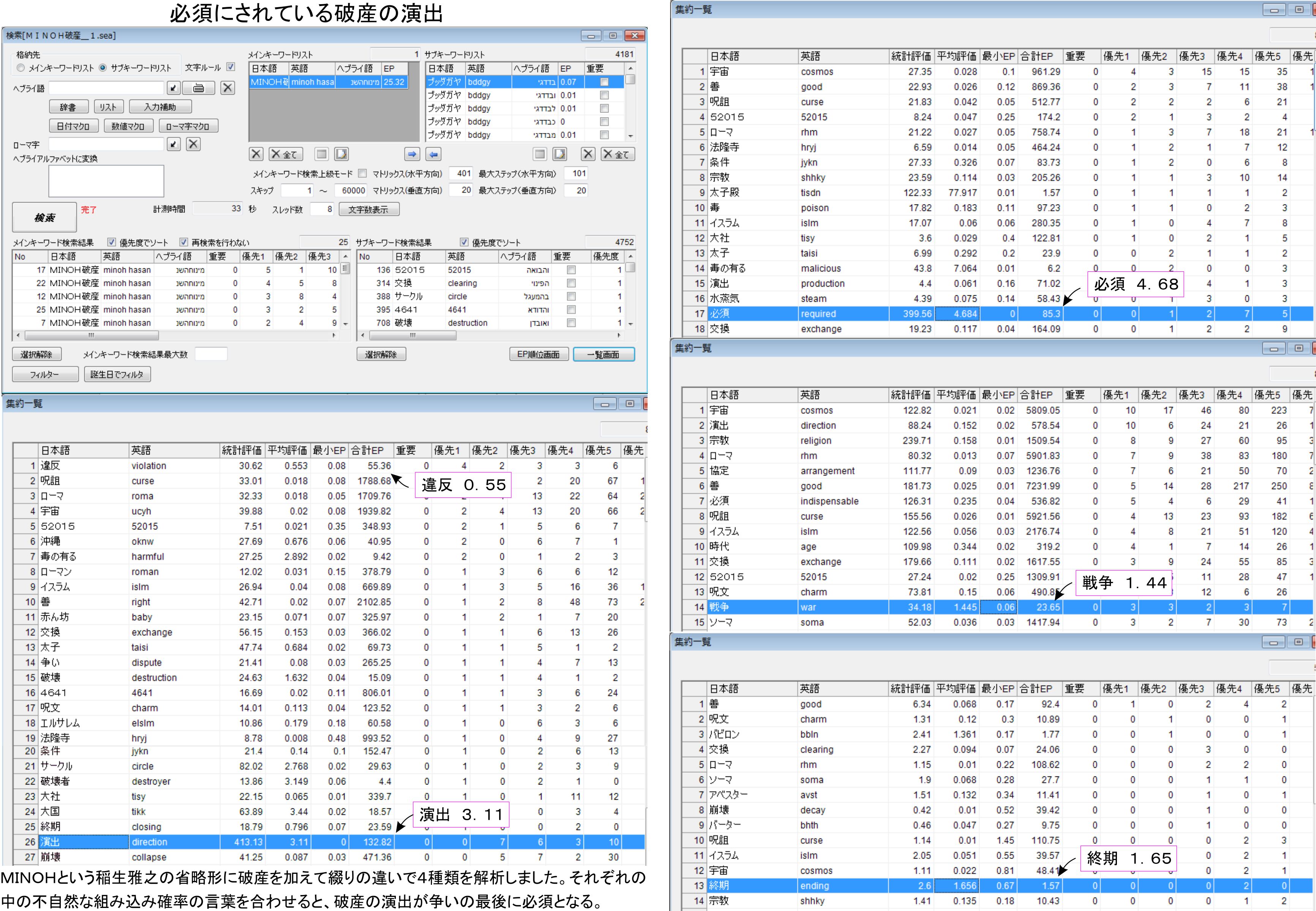
Task: Click the blank square icon under the sub keyword list
Action: (x=539, y=154)
